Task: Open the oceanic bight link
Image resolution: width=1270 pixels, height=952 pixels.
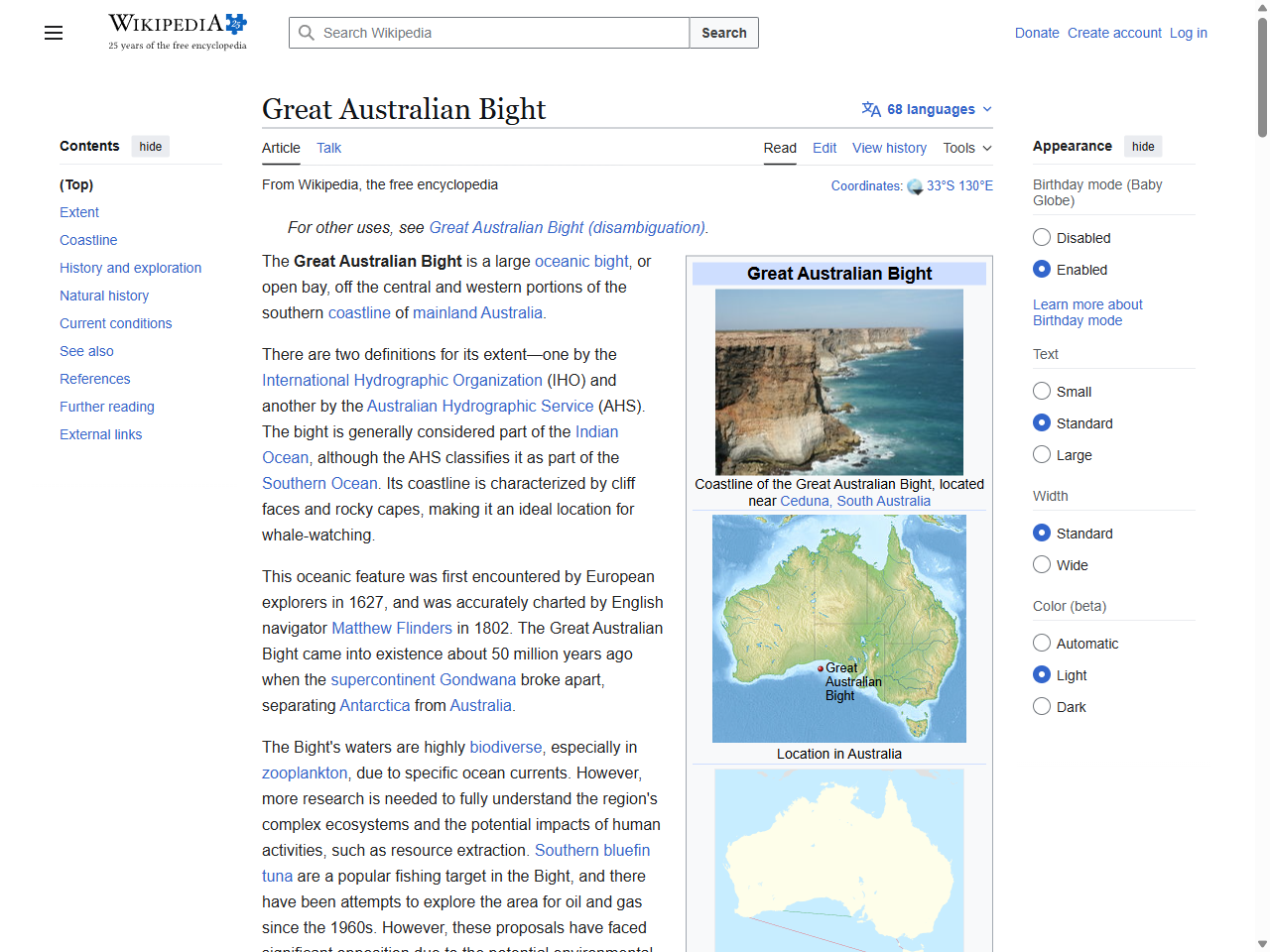Action: pos(581,261)
